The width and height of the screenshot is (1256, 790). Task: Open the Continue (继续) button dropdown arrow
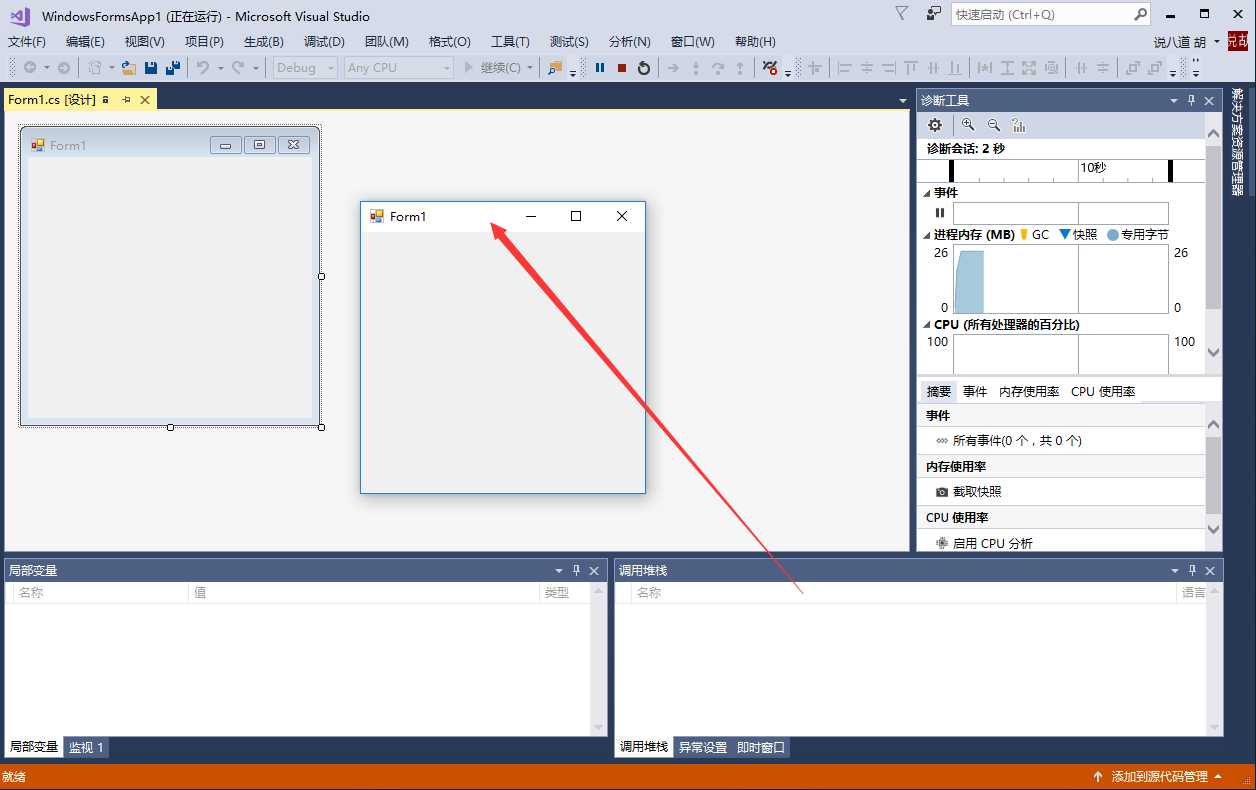pos(531,68)
